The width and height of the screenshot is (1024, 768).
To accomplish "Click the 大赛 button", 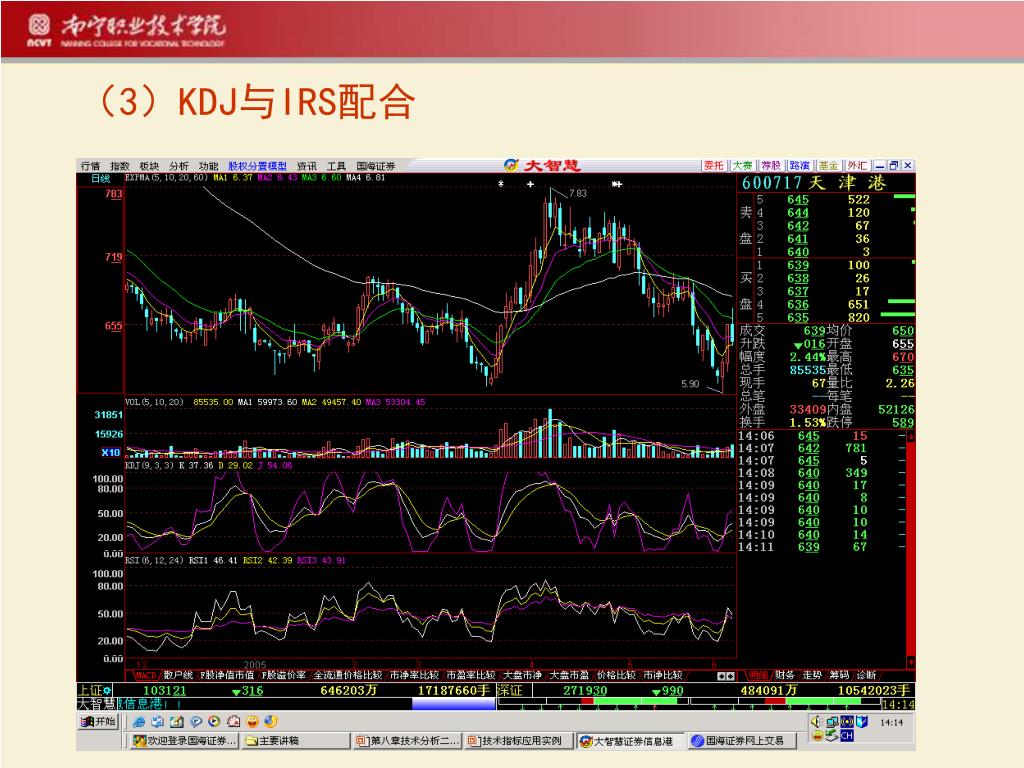I will (743, 166).
